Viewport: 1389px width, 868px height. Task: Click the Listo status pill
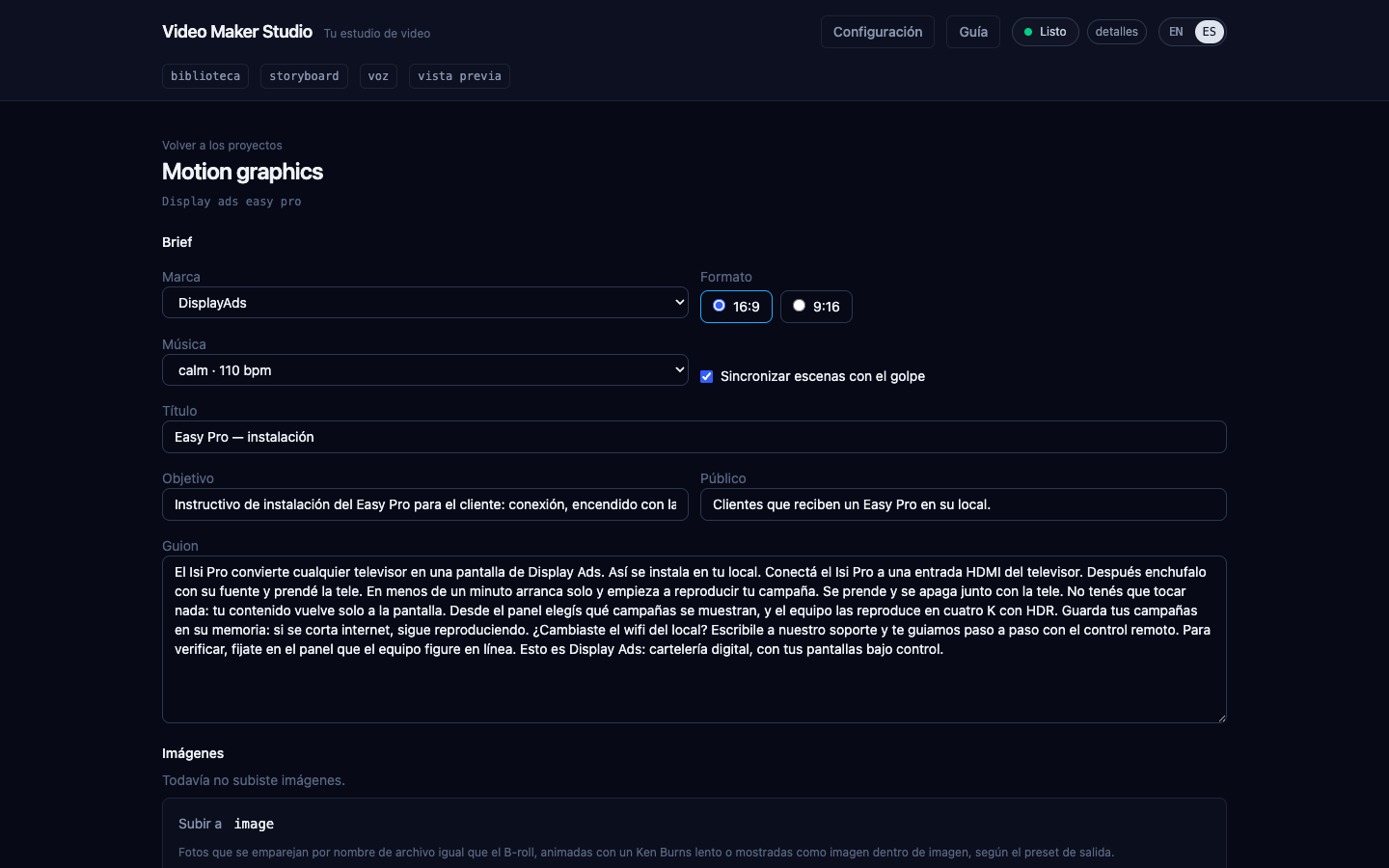(1045, 32)
